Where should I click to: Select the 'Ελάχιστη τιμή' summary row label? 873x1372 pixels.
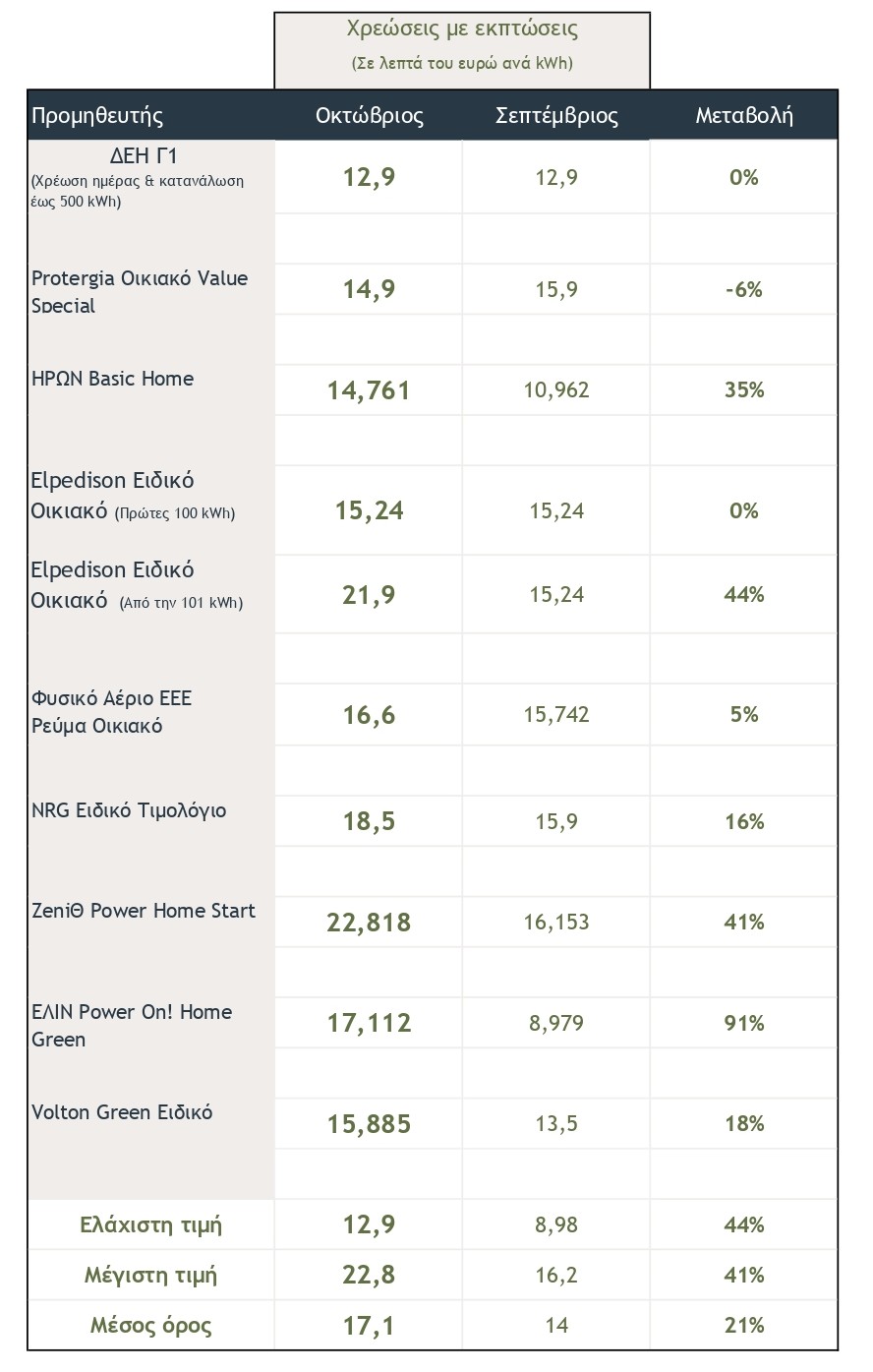coord(150,1225)
